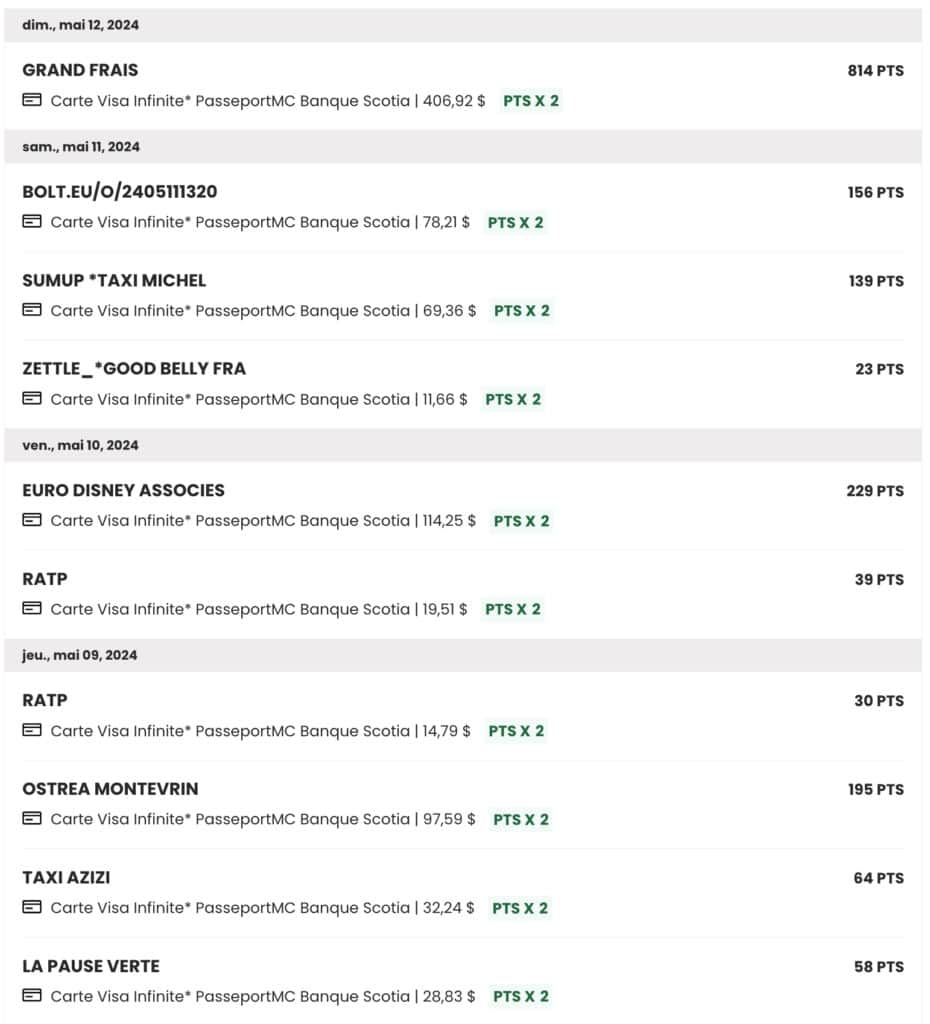This screenshot has width=930, height=1024.
Task: Click the 814 PTS total for GRAND FRAIS
Action: tap(875, 71)
